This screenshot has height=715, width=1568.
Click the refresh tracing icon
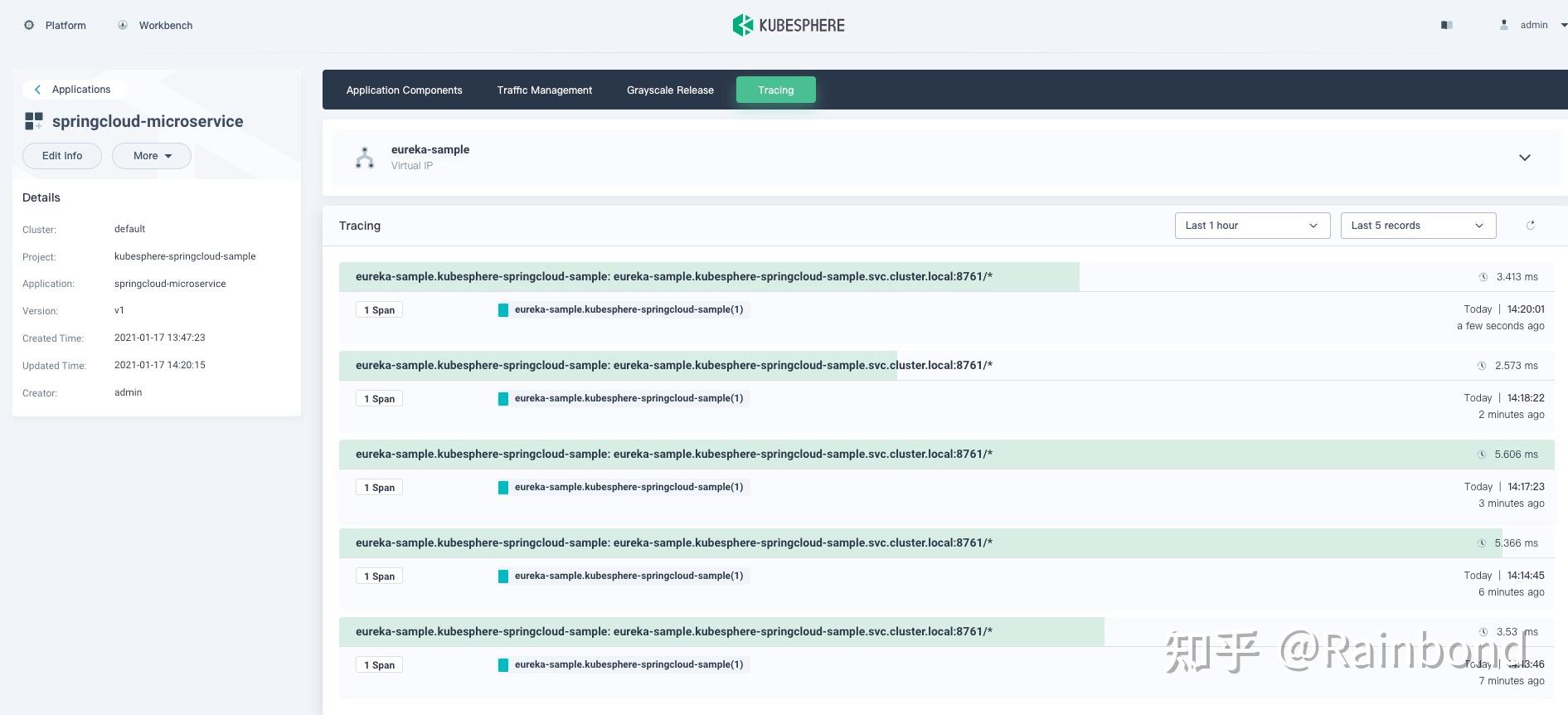tap(1531, 225)
